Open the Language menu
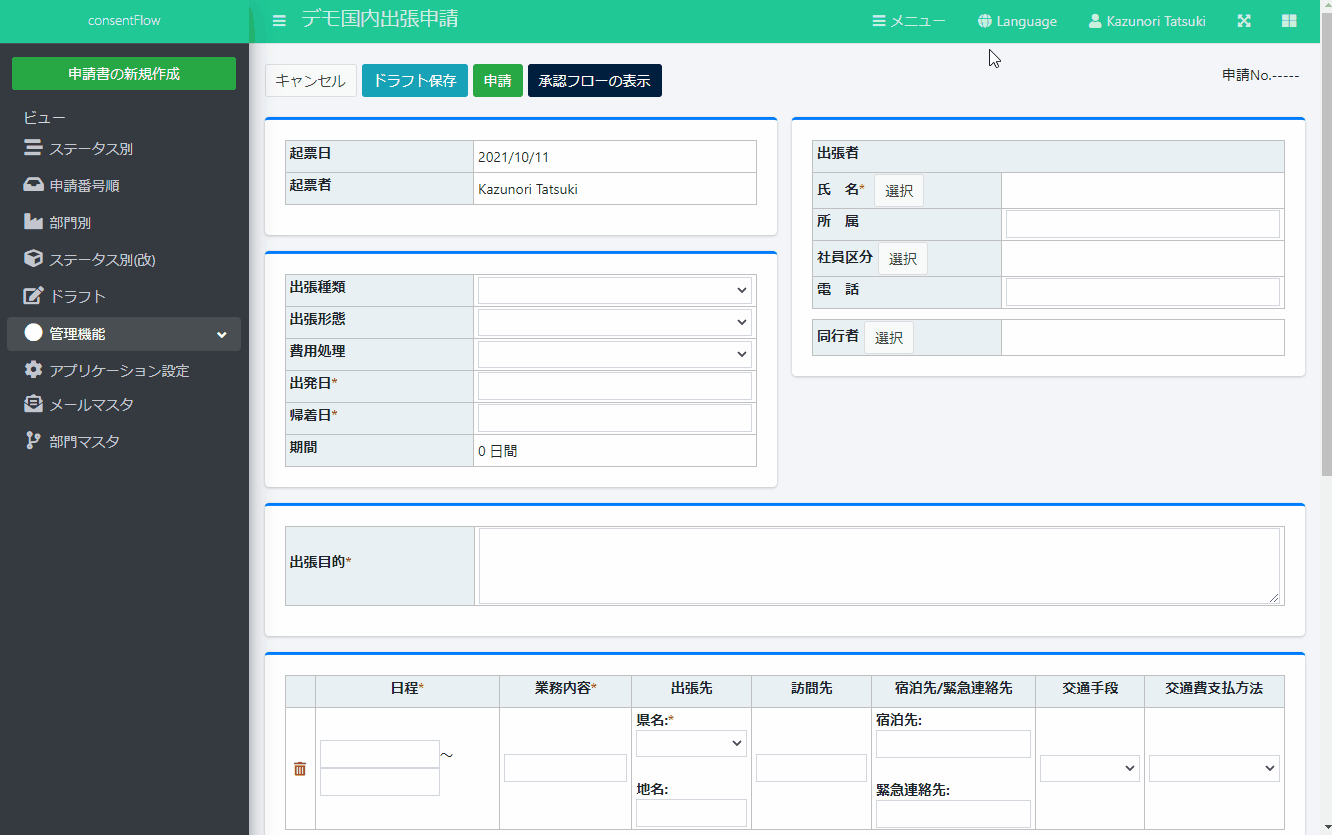 1017,21
